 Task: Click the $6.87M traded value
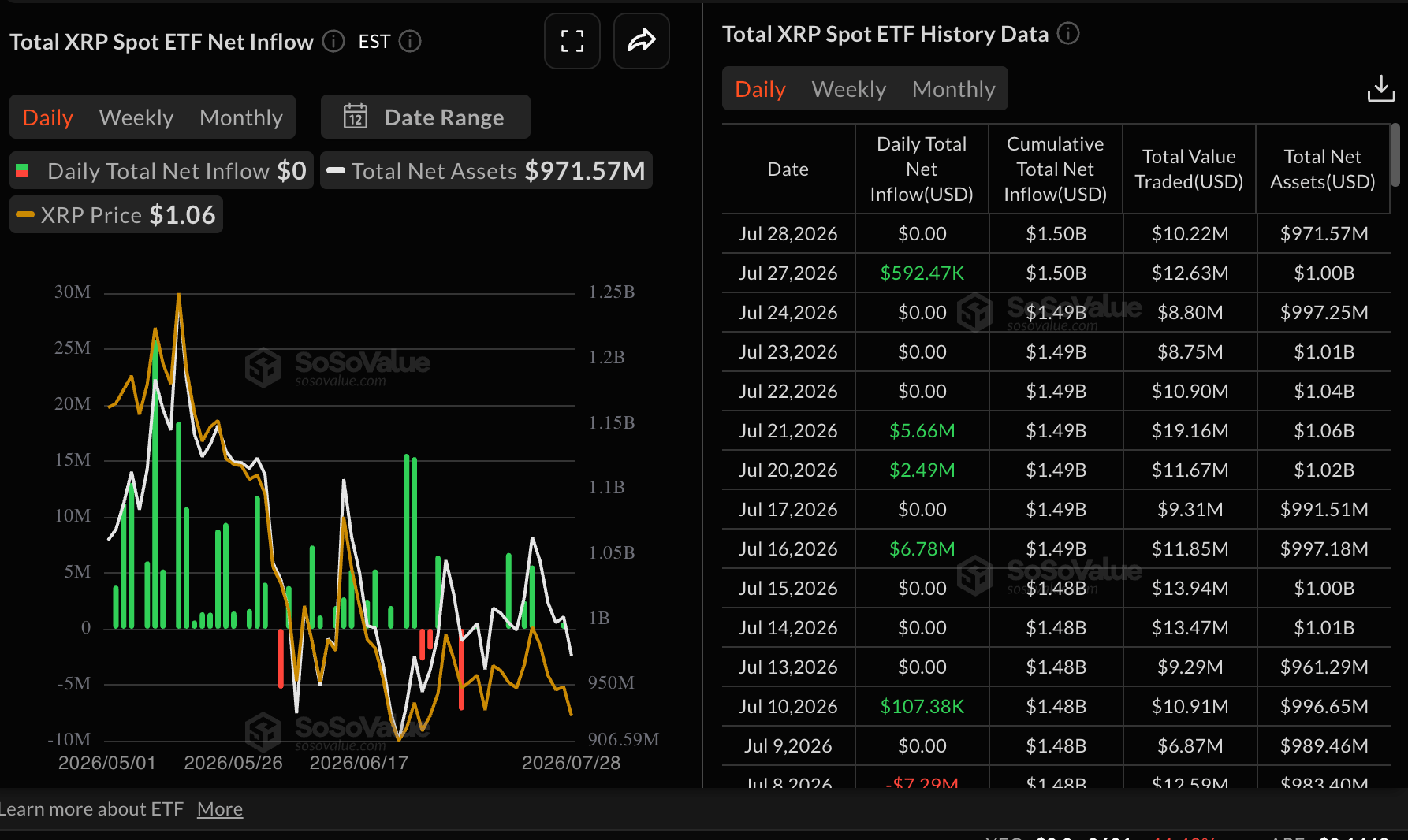(x=1190, y=745)
